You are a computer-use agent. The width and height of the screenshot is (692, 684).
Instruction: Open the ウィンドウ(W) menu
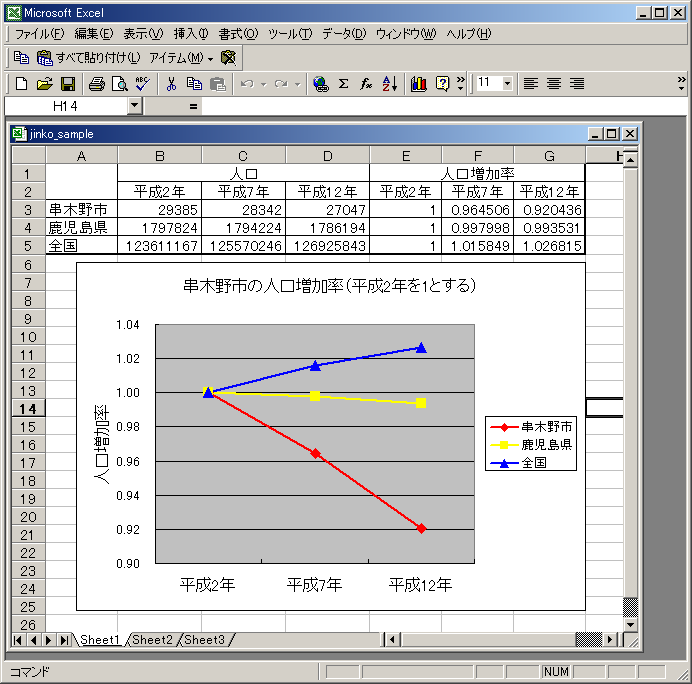(406, 34)
